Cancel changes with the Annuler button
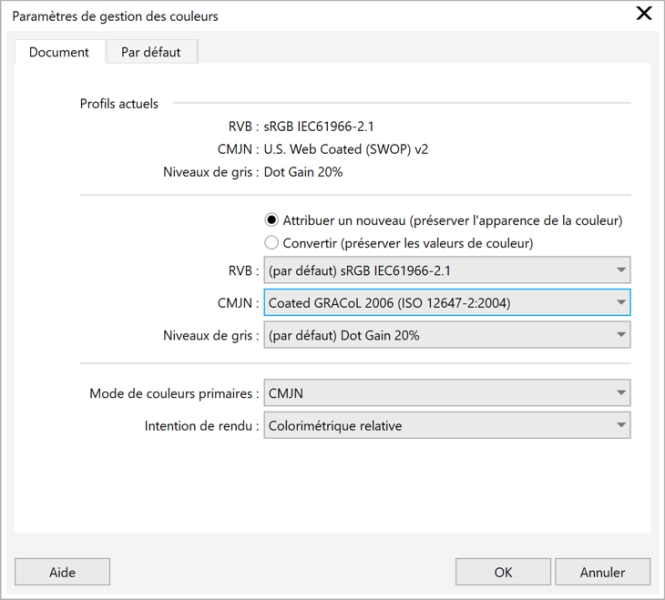665x600 pixels. (602, 572)
